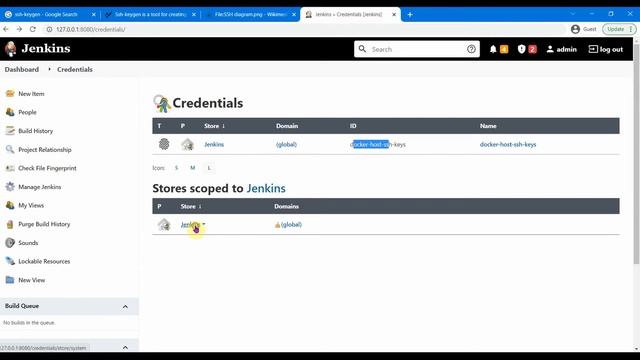Collapse the panel below the Build Queue
This screenshot has width=640, height=360.
pos(125,347)
